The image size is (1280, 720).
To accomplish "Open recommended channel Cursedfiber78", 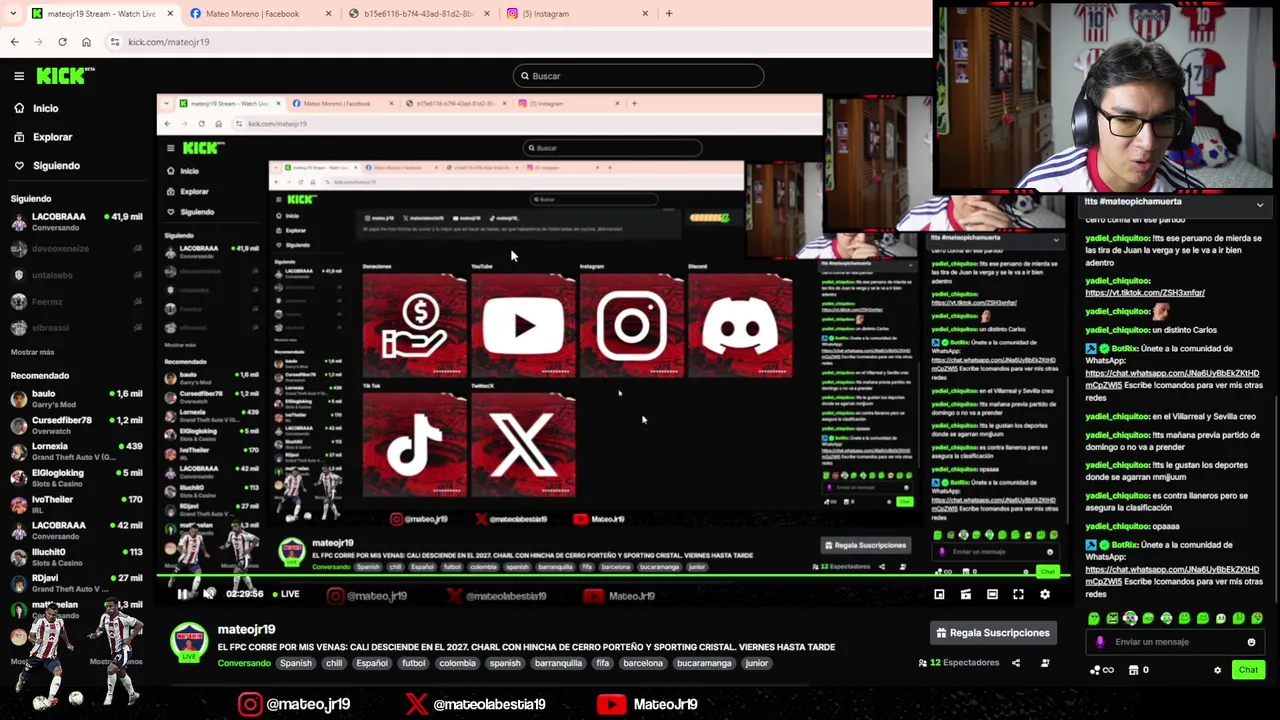I will [76, 425].
